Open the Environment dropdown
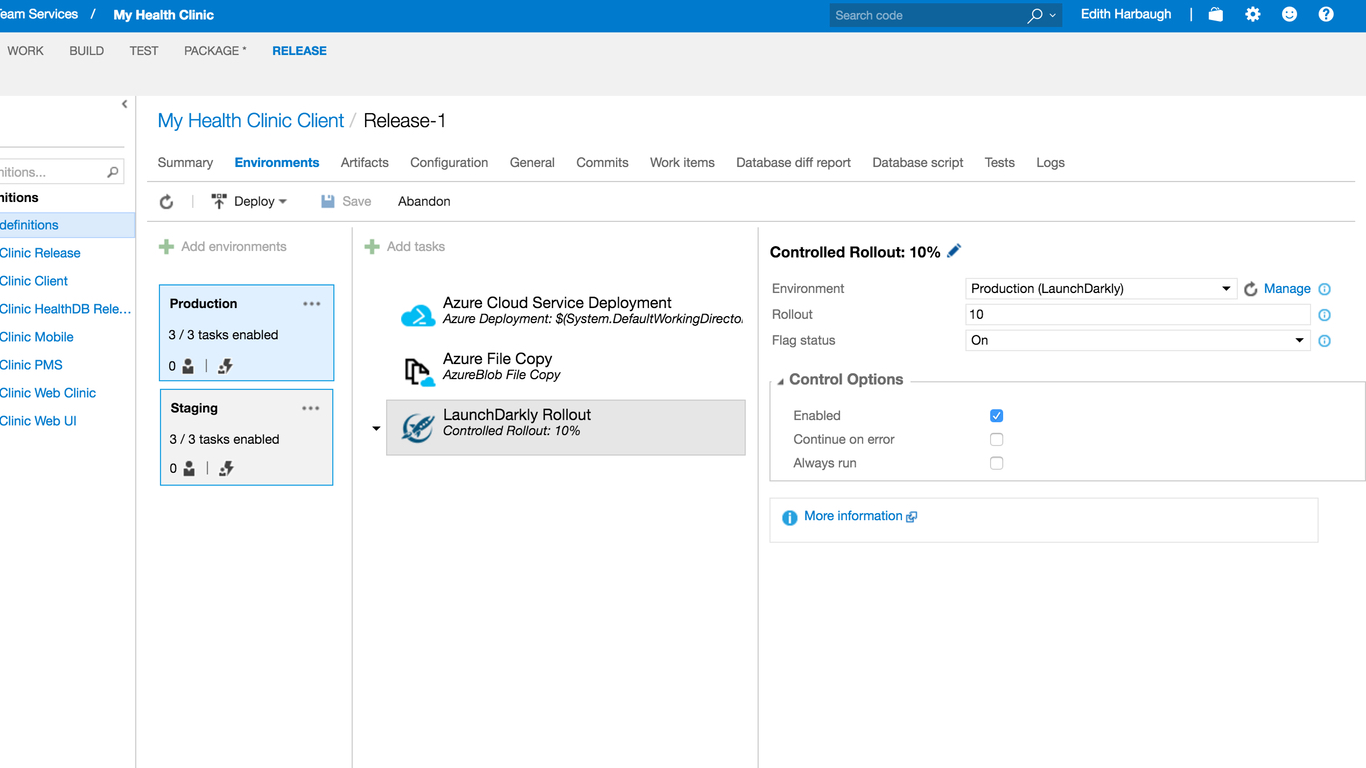 click(x=1101, y=289)
